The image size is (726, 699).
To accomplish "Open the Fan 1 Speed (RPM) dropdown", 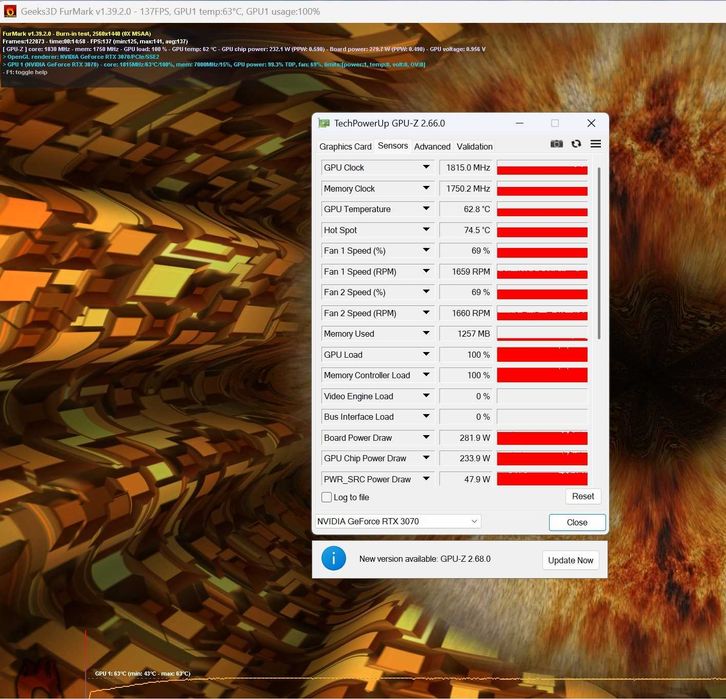I will [426, 271].
